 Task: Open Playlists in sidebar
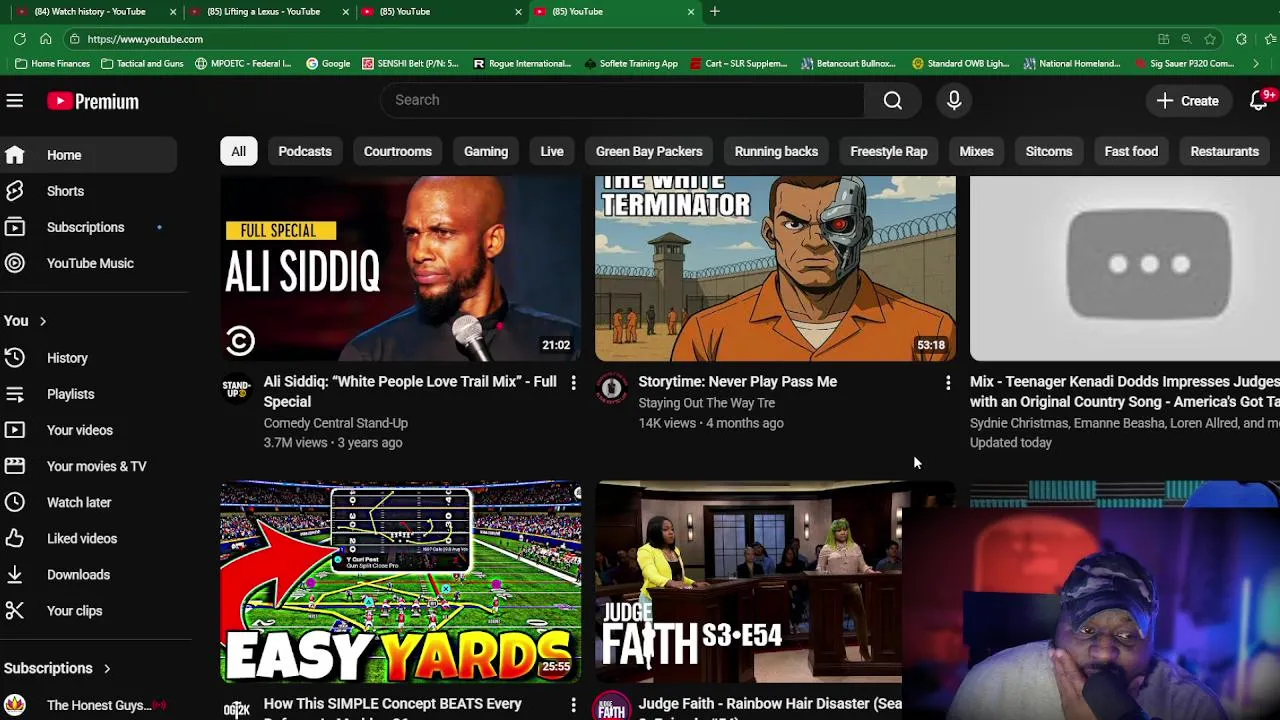click(x=70, y=394)
